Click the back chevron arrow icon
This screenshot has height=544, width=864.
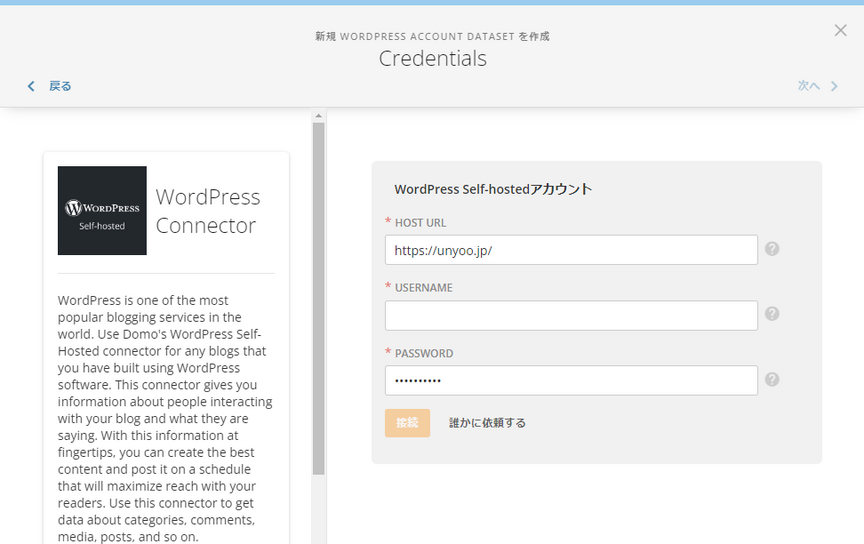pos(31,86)
